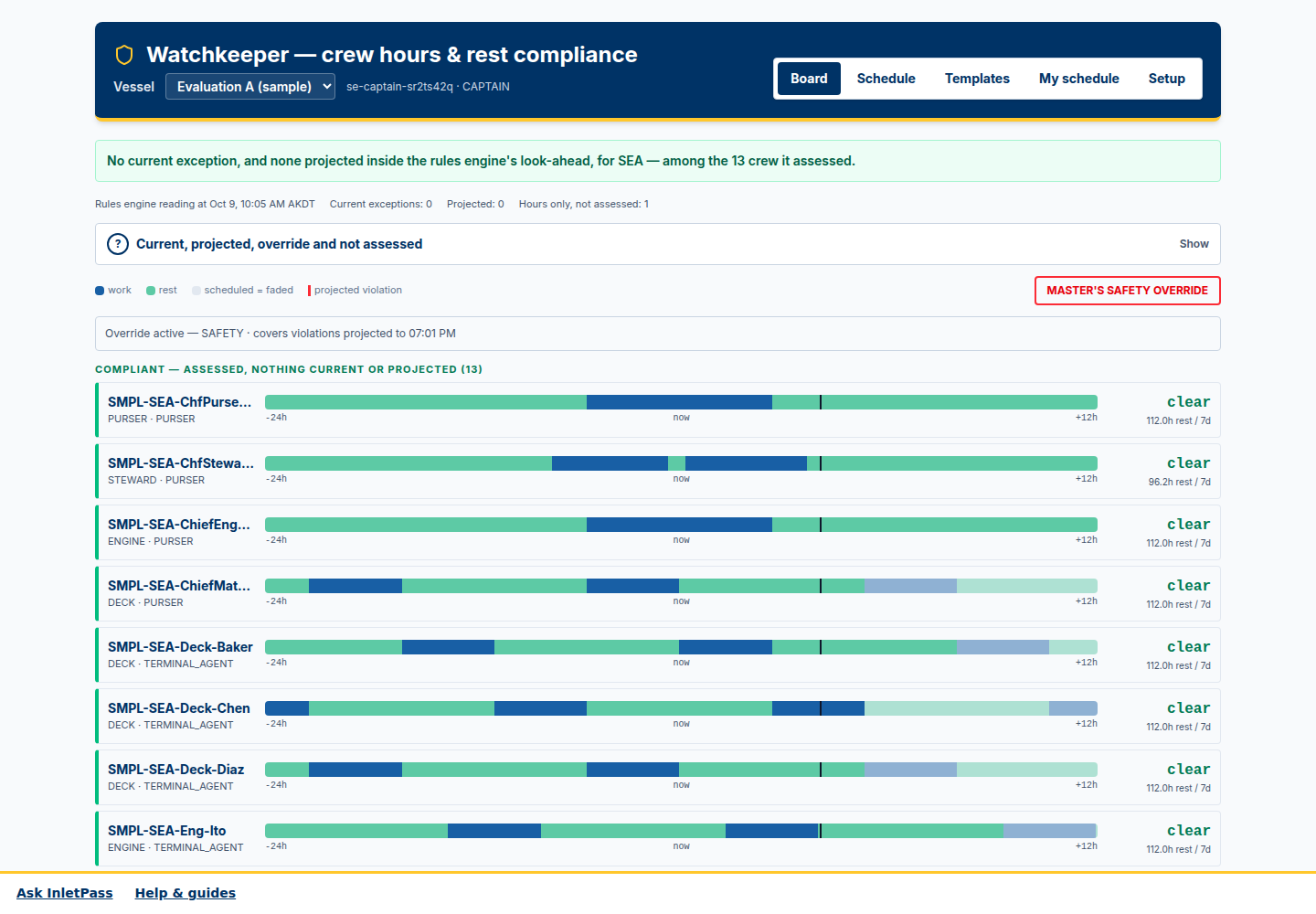Open the Schedule tab
The width and height of the screenshot is (1316, 914).
pyautogui.click(x=886, y=79)
